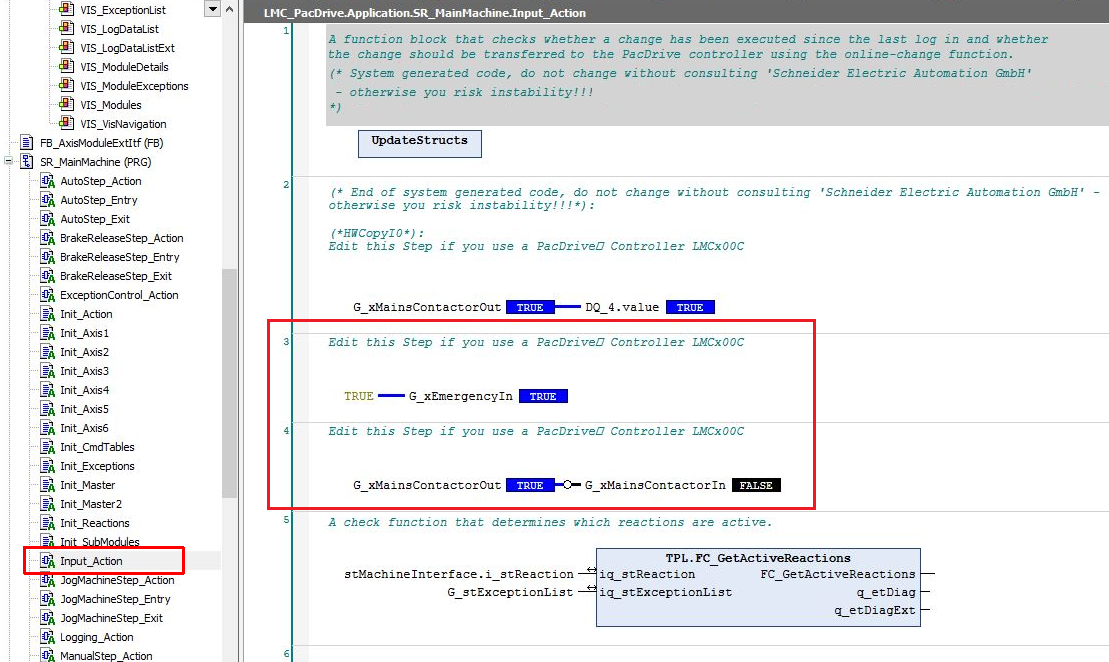Click the SR_MainMachine program icon
The width and height of the screenshot is (1109, 662).
coord(27,162)
